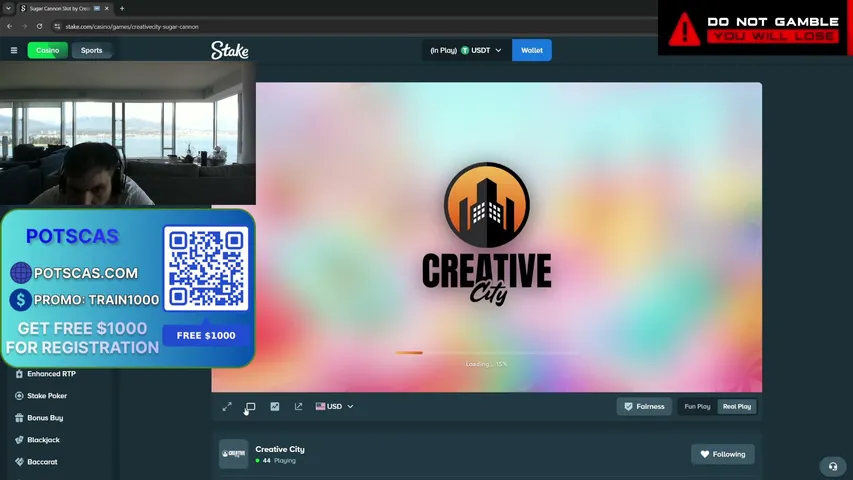Viewport: 853px width, 480px height.
Task: Unfollow Creative City via Following button
Action: point(722,454)
